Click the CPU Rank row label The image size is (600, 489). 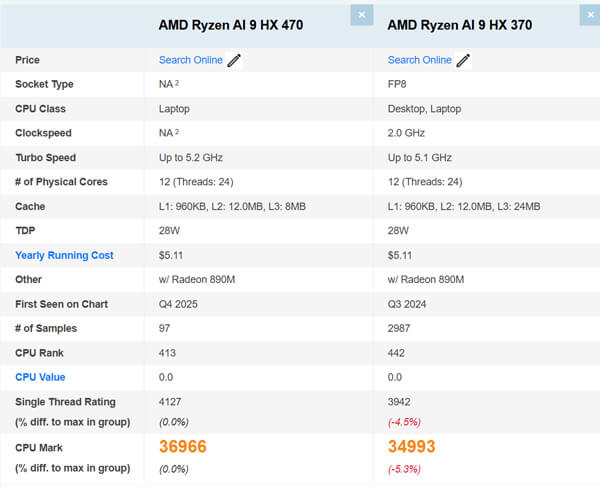[x=39, y=353]
